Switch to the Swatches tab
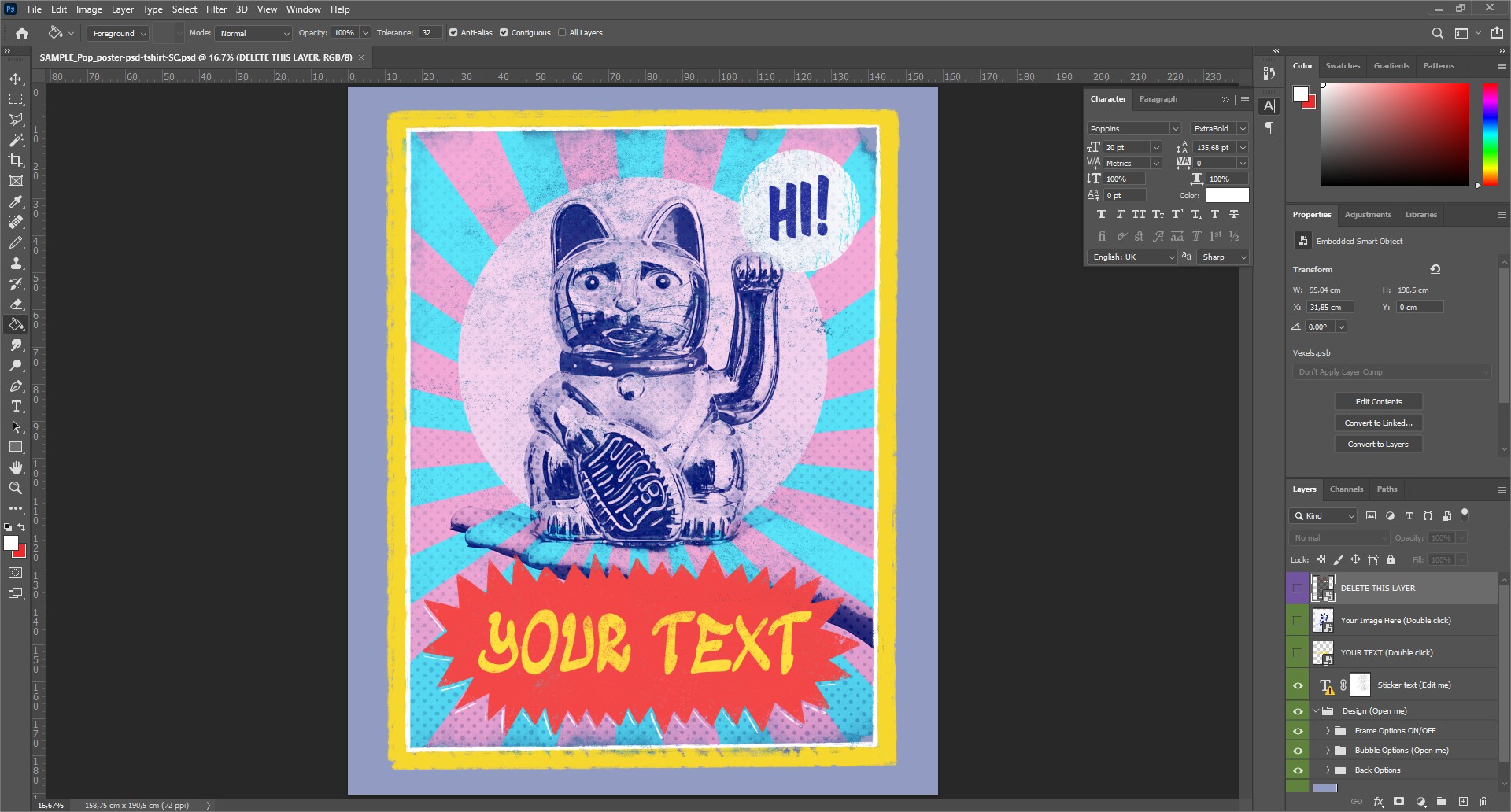The width and height of the screenshot is (1511, 812). pyautogui.click(x=1343, y=66)
